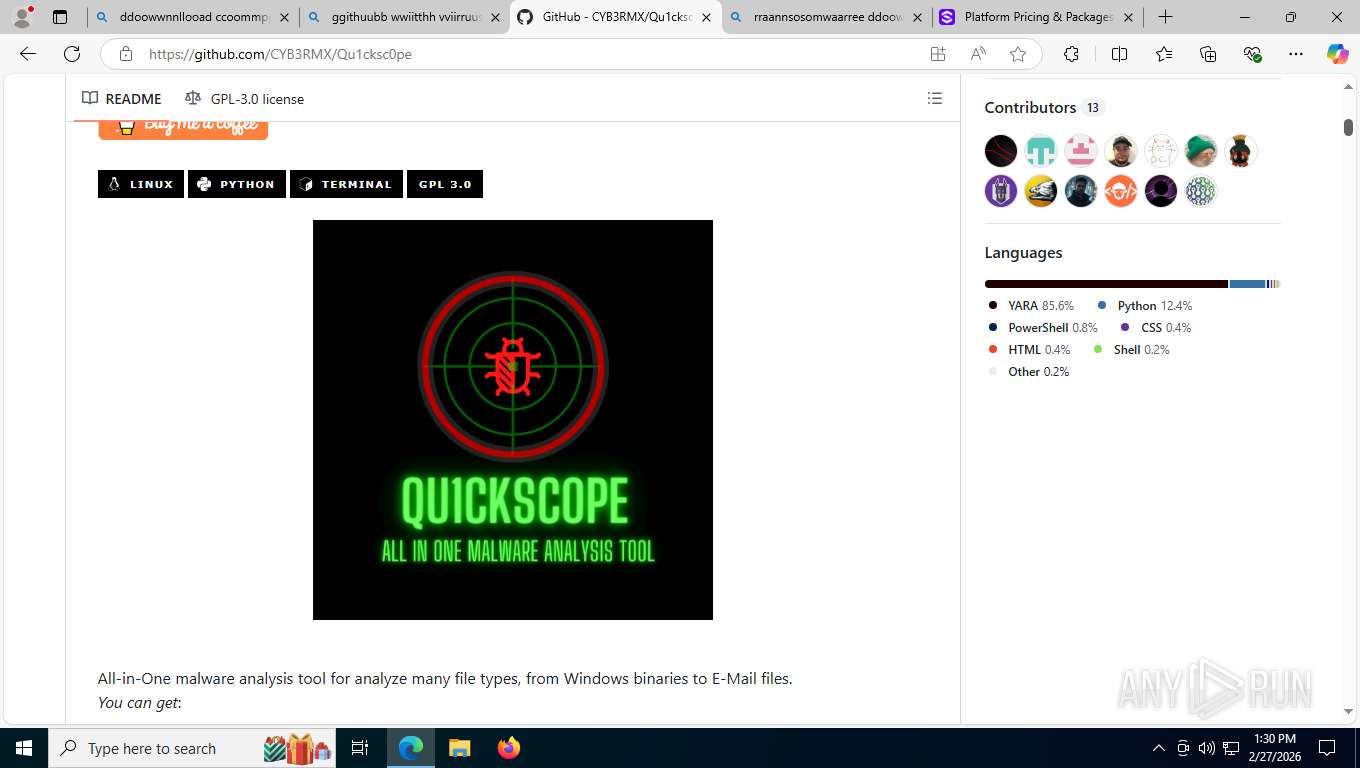Open the browser profile icon
Image resolution: width=1360 pixels, height=768 pixels.
(22, 17)
